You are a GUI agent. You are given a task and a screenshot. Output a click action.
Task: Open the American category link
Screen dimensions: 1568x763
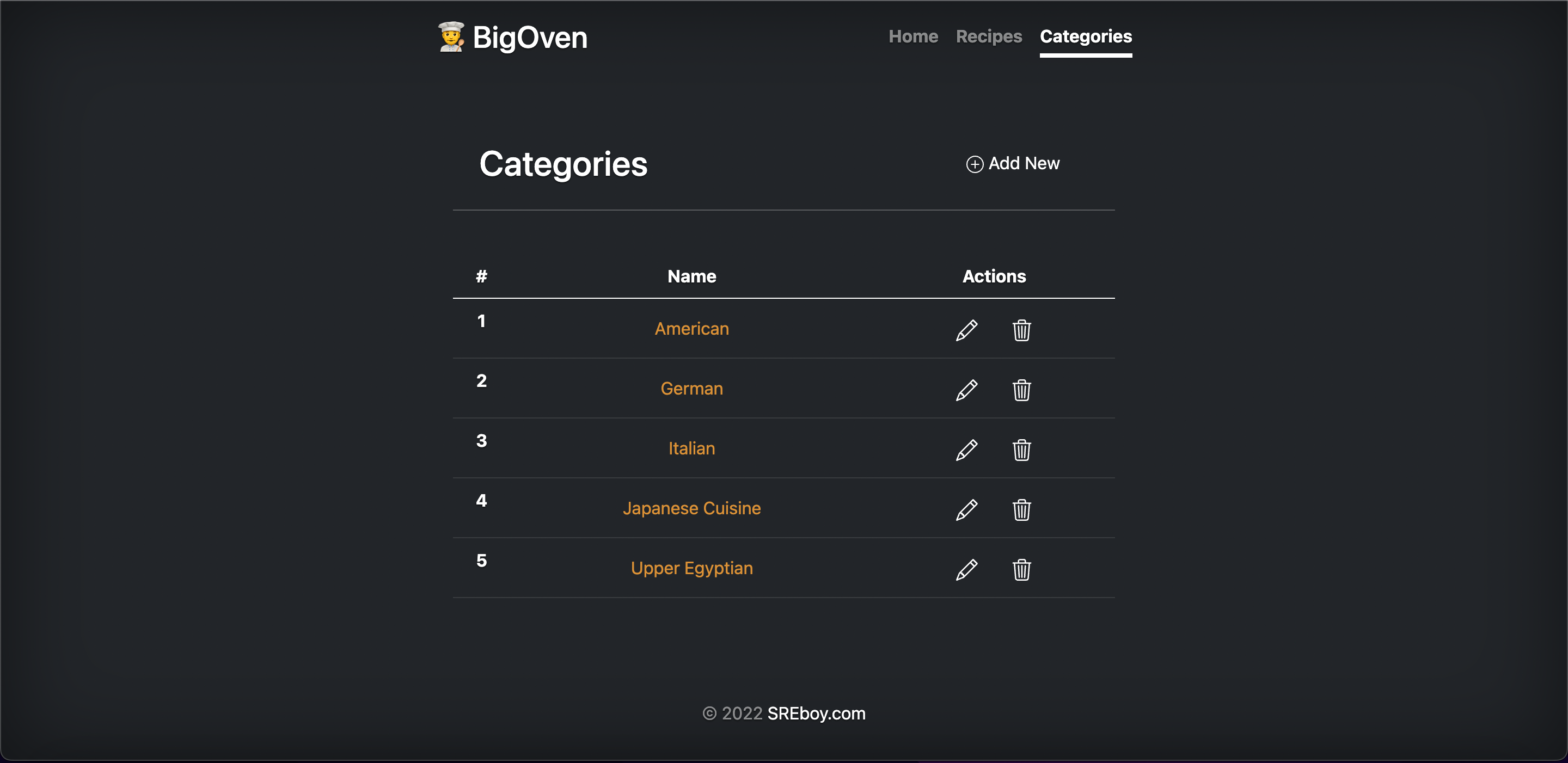[691, 329]
